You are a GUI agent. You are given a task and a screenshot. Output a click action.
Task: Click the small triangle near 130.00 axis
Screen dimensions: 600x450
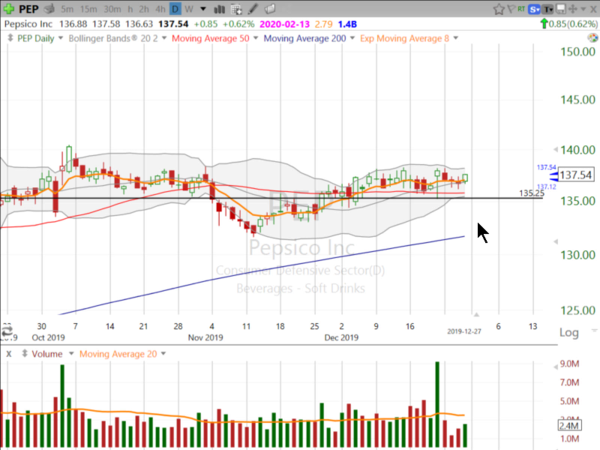(556, 241)
